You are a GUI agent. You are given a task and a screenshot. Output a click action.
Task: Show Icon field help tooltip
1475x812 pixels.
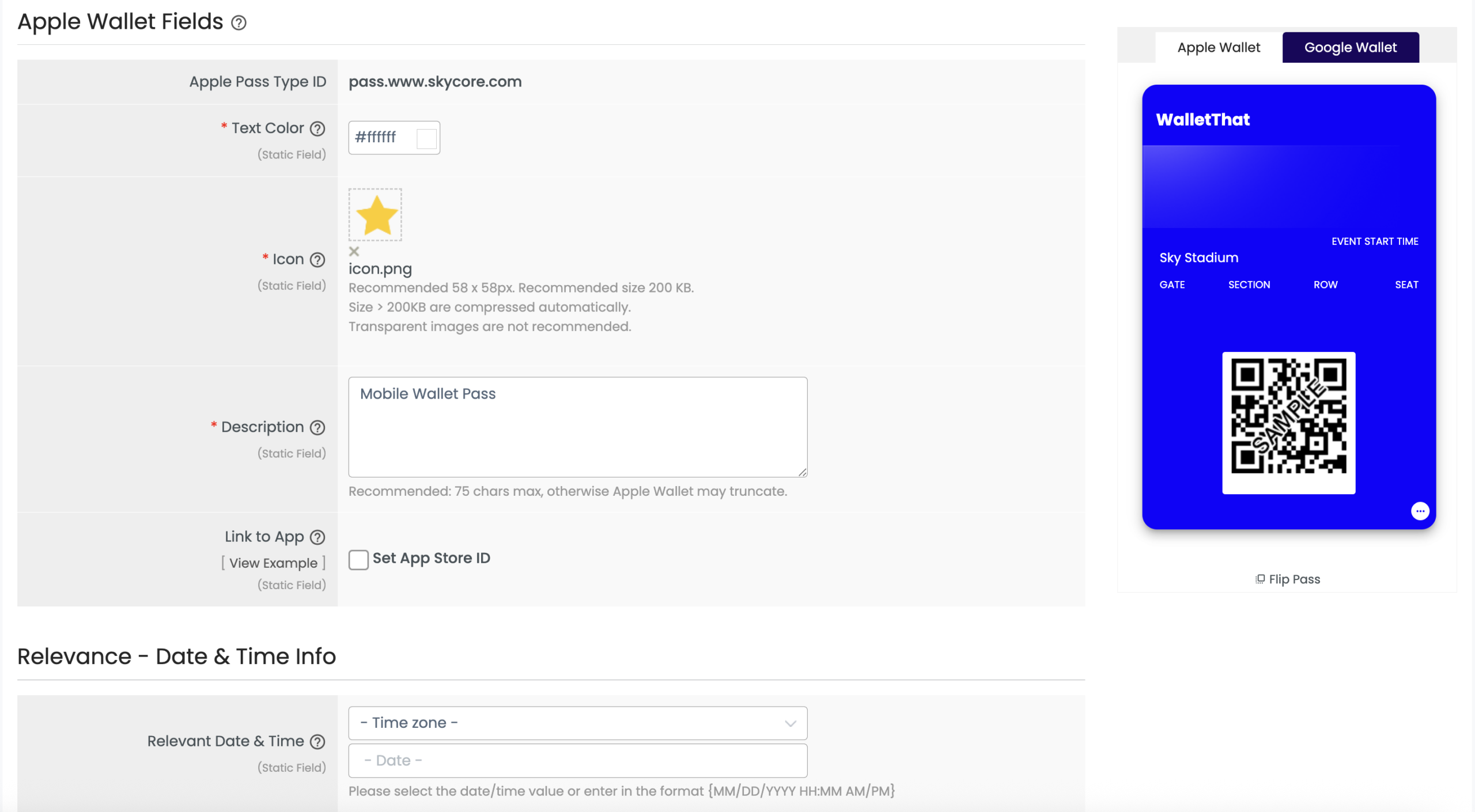point(317,260)
